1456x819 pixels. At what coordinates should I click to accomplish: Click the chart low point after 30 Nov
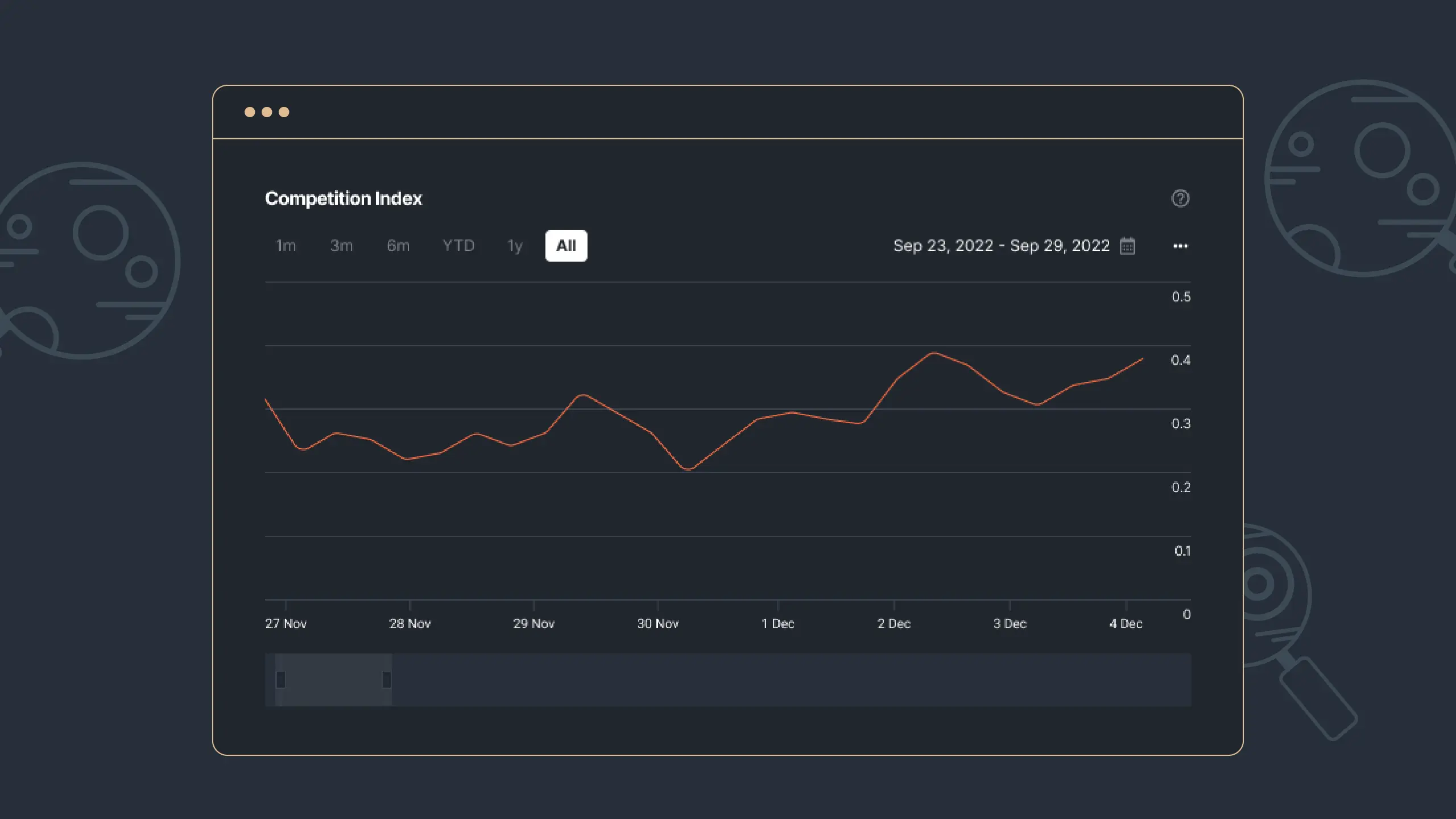(x=688, y=470)
